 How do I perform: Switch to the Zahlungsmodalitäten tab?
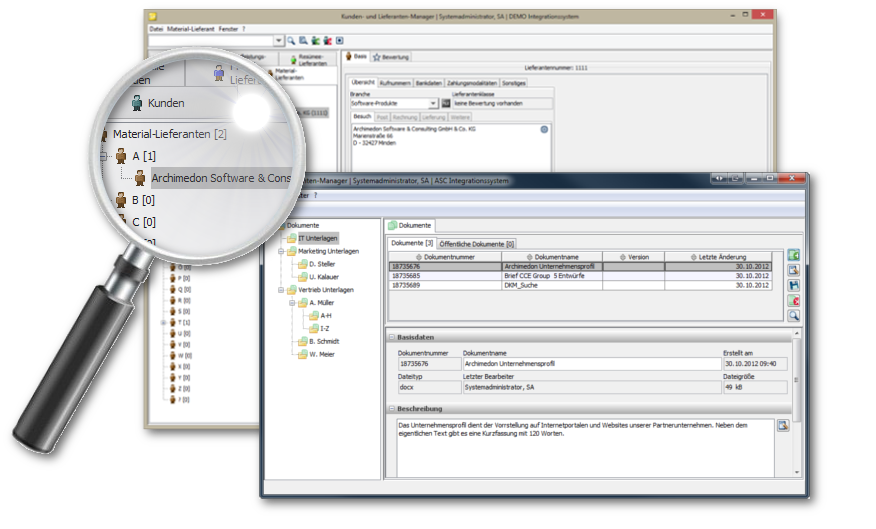click(x=472, y=83)
